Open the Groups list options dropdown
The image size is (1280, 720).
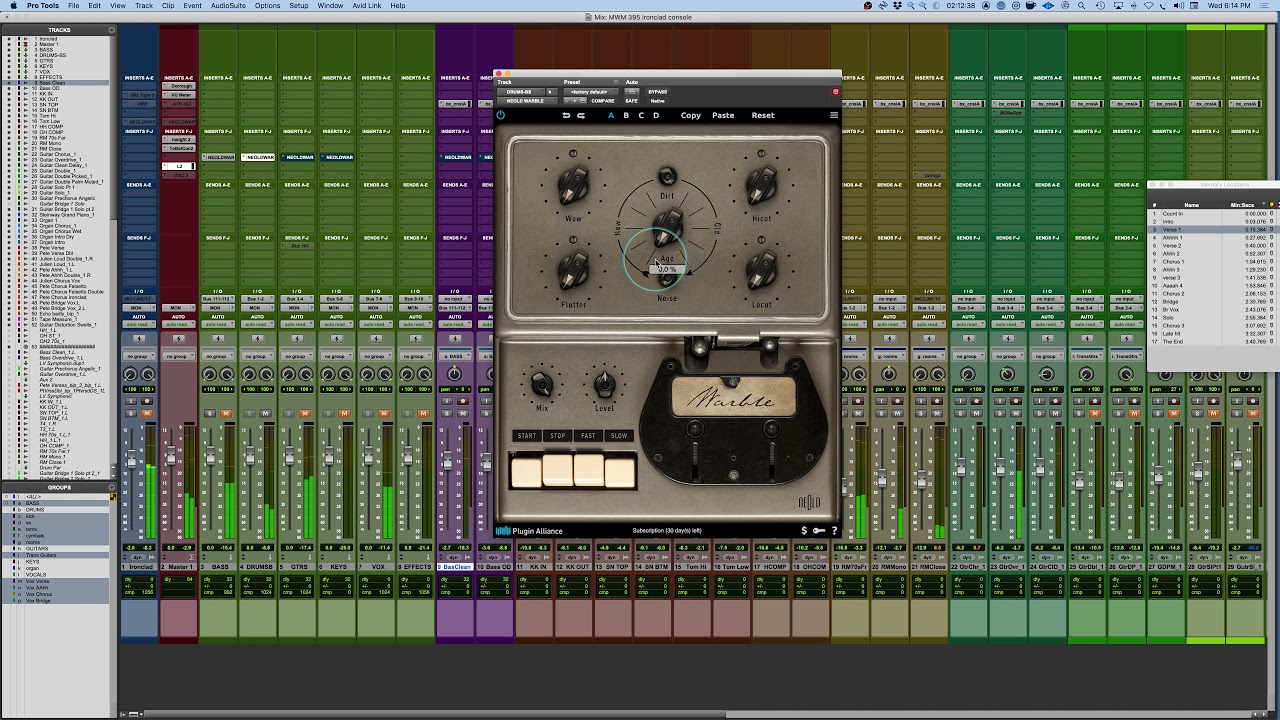tap(112, 487)
